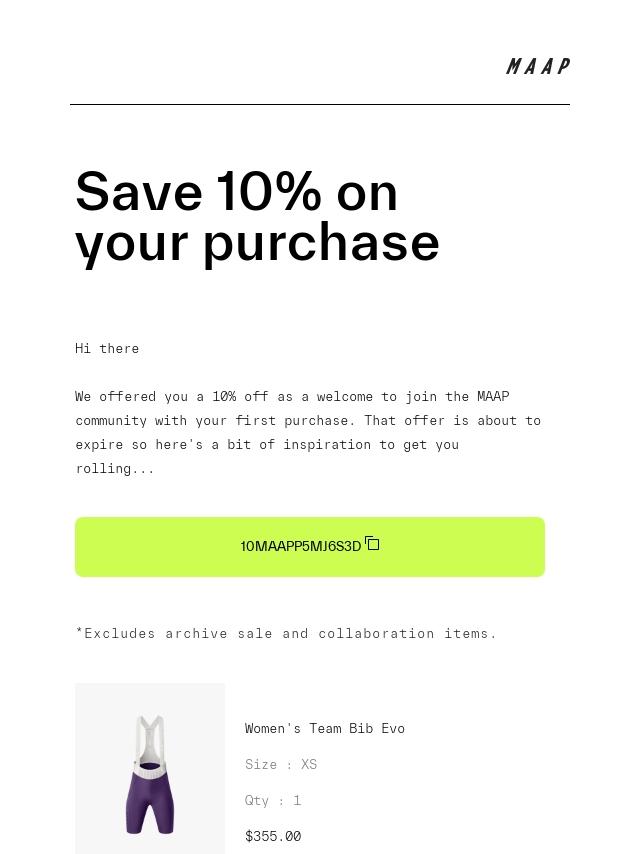Image resolution: width=640 pixels, height=854 pixels.
Task: Click "expire" in the offer paragraph
Action: (x=99, y=445)
